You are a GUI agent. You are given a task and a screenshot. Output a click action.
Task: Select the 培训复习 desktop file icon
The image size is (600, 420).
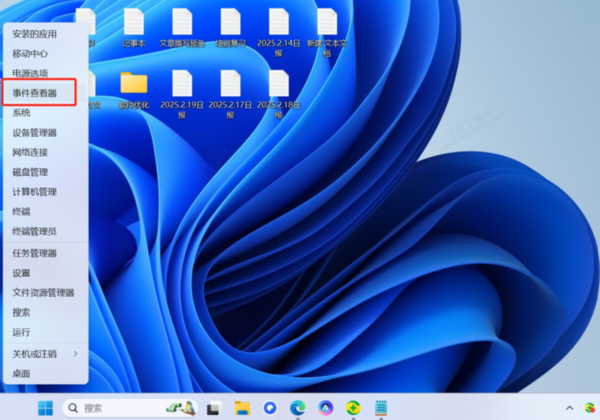[230, 29]
